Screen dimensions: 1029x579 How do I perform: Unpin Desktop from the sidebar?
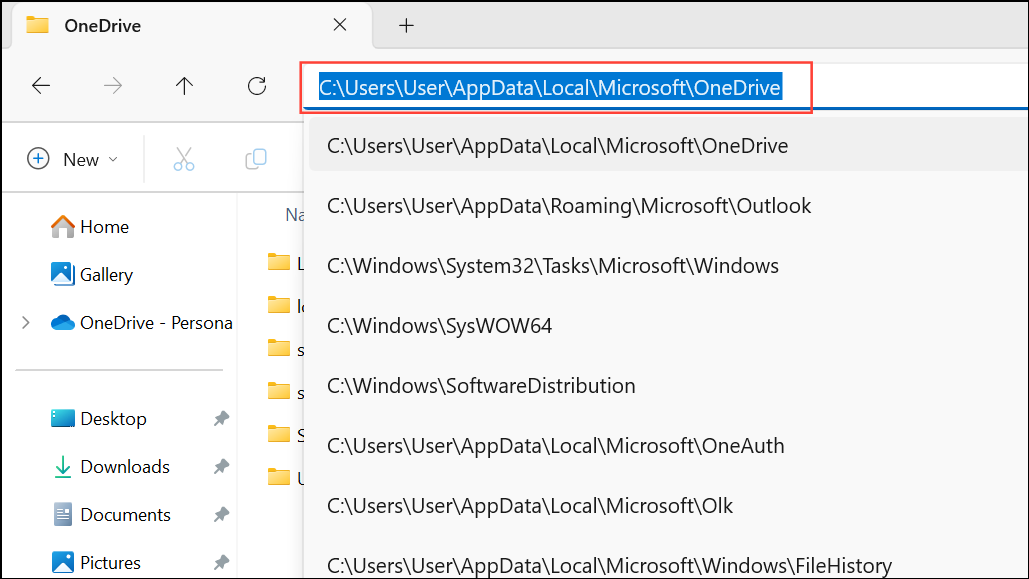pyautogui.click(x=221, y=418)
